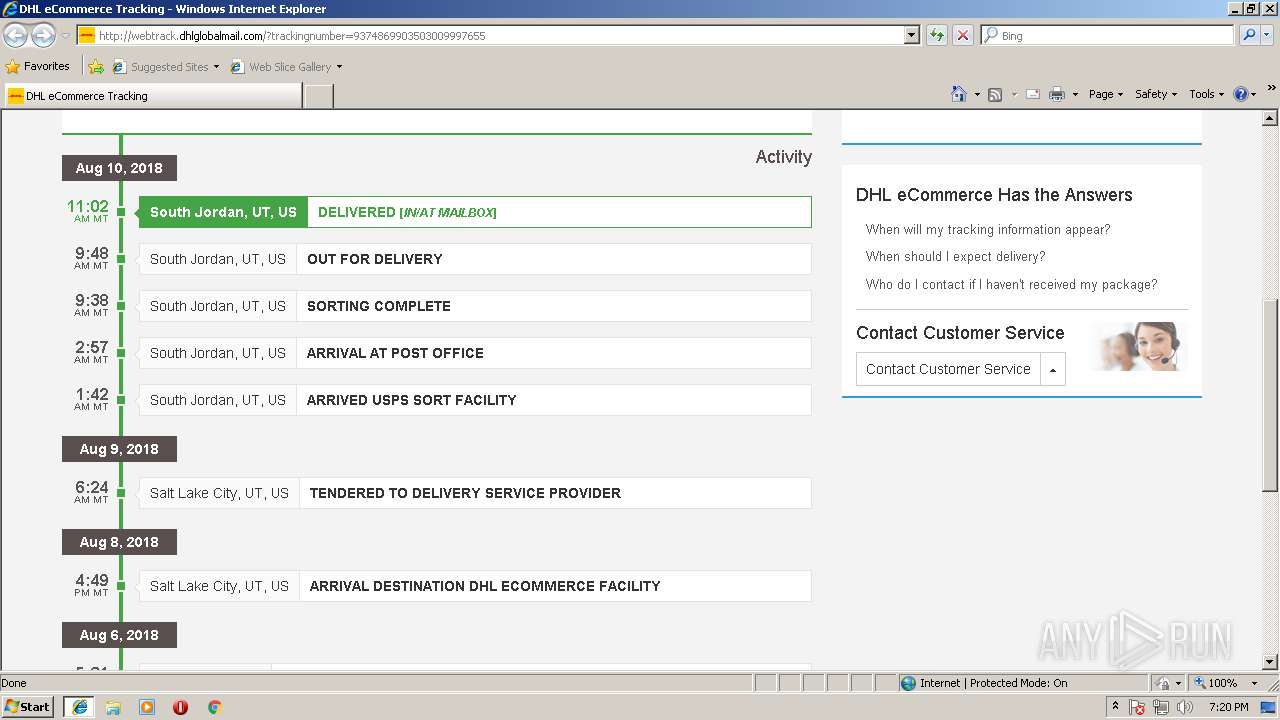Click the page vertical scrollbar thumb

1270,395
